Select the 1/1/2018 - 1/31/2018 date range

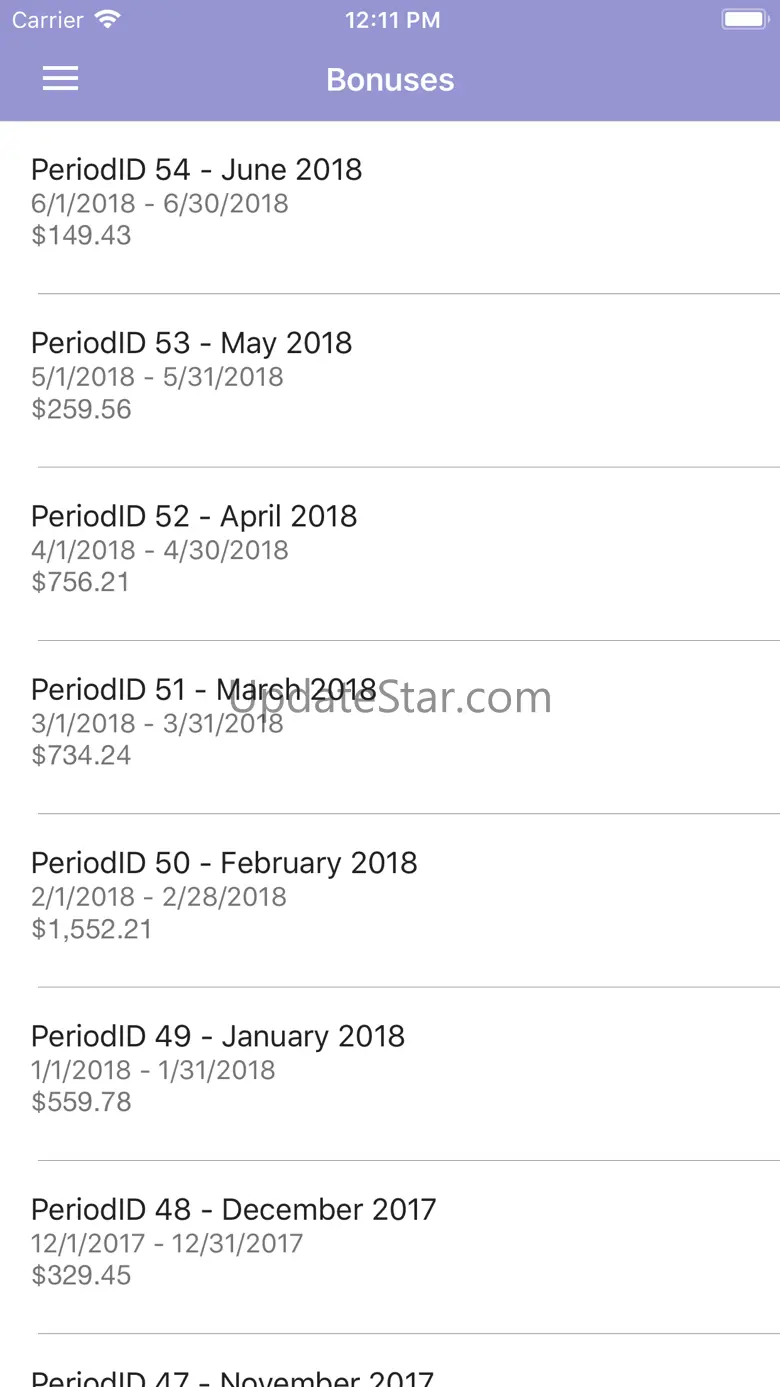153,1070
